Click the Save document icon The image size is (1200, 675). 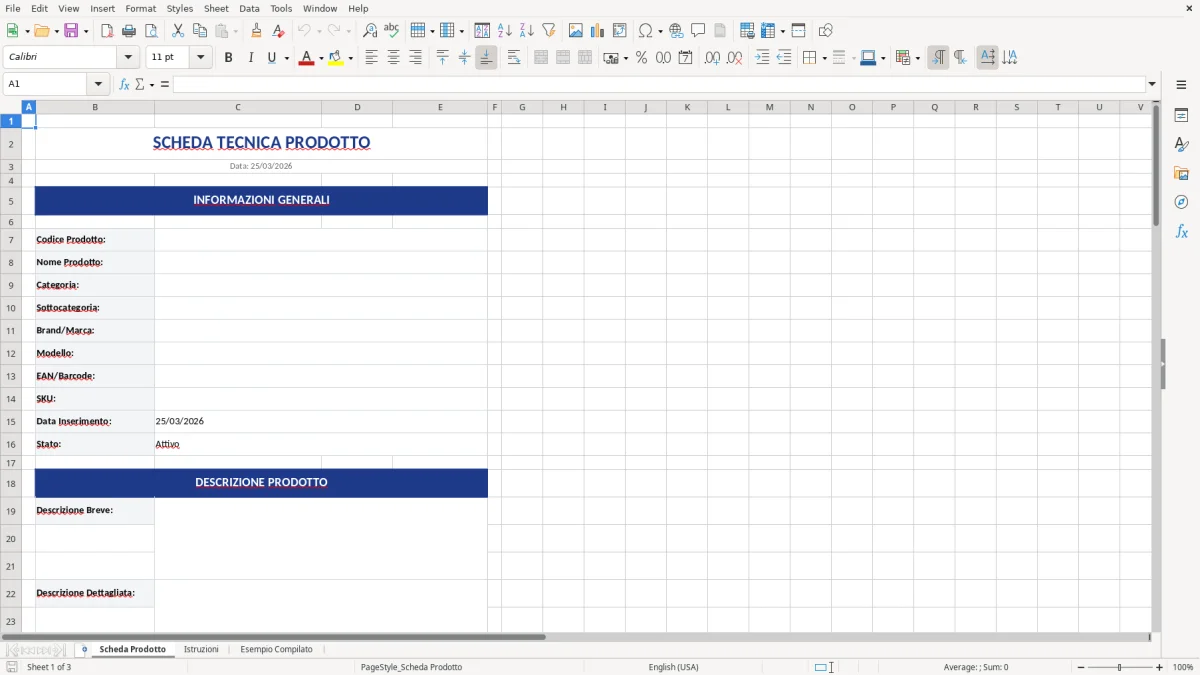pos(71,30)
